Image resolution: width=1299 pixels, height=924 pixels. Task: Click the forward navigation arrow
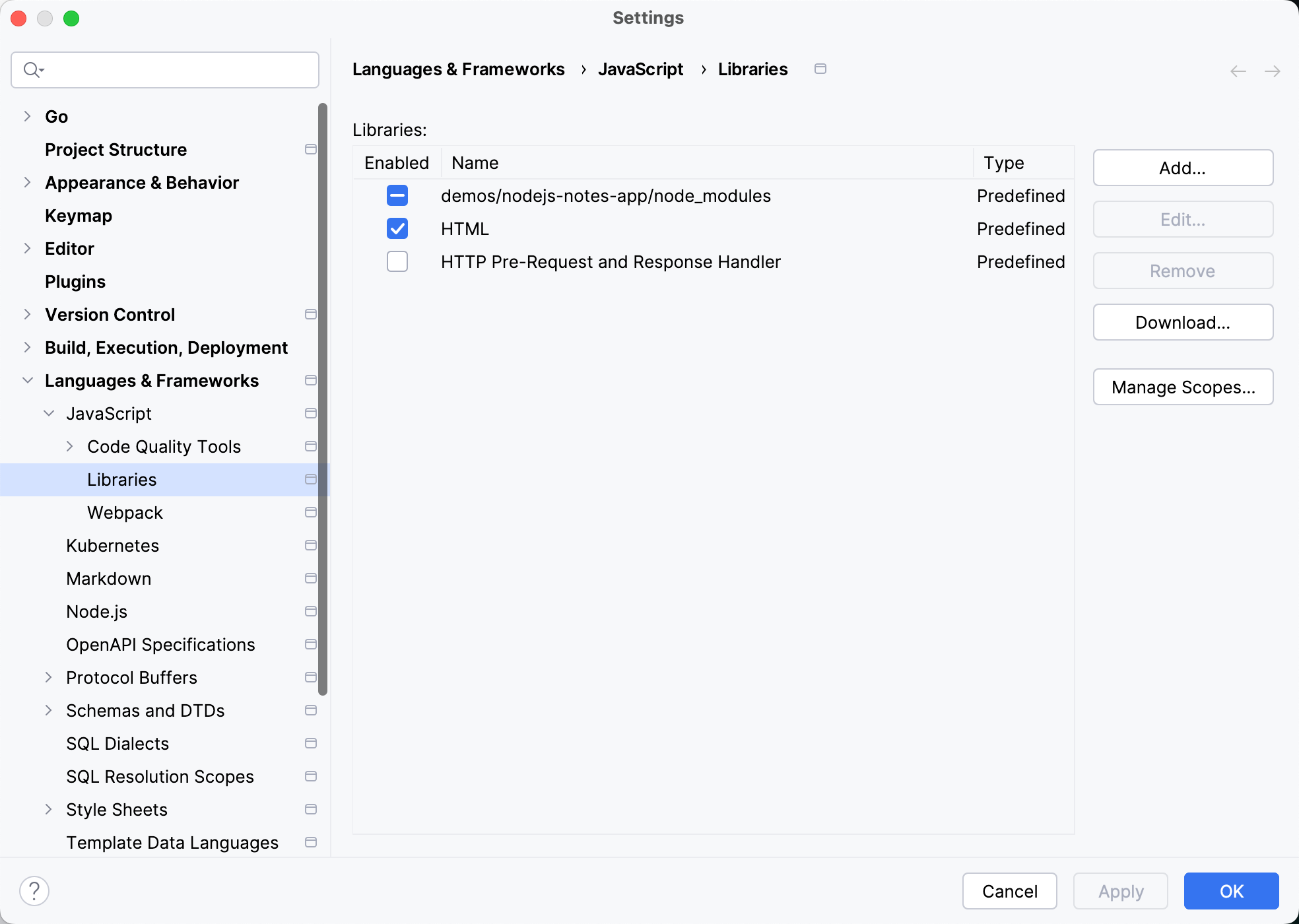coord(1273,71)
